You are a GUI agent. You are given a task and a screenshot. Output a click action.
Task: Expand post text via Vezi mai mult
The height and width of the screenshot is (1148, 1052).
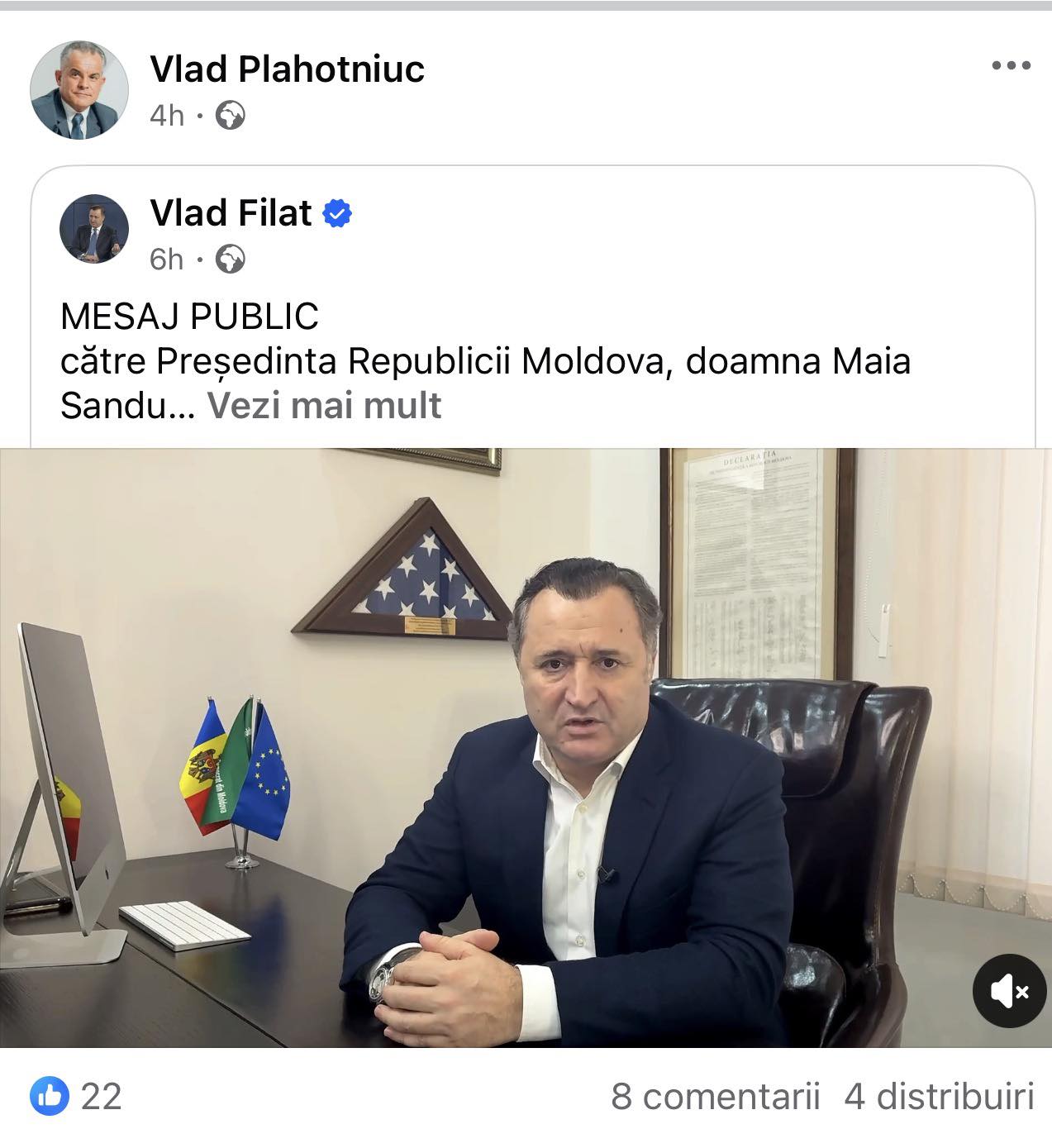point(324,405)
